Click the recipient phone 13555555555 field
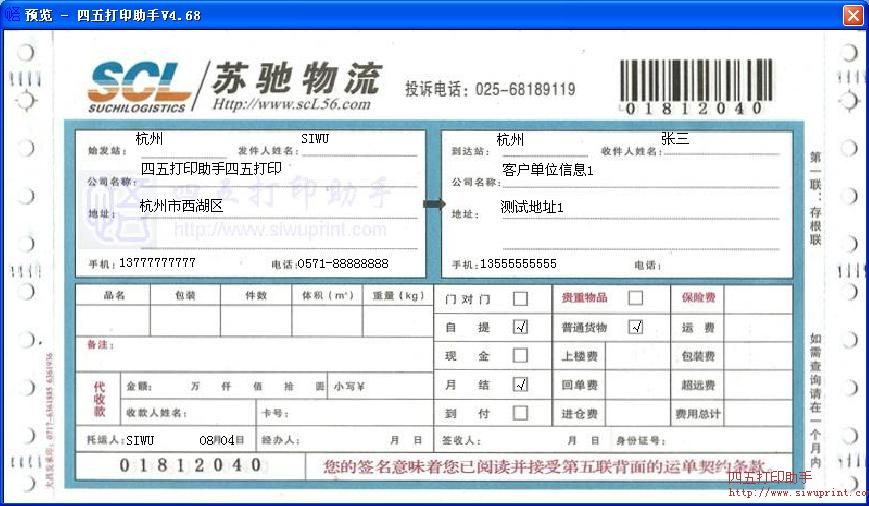This screenshot has width=869, height=506. click(518, 264)
